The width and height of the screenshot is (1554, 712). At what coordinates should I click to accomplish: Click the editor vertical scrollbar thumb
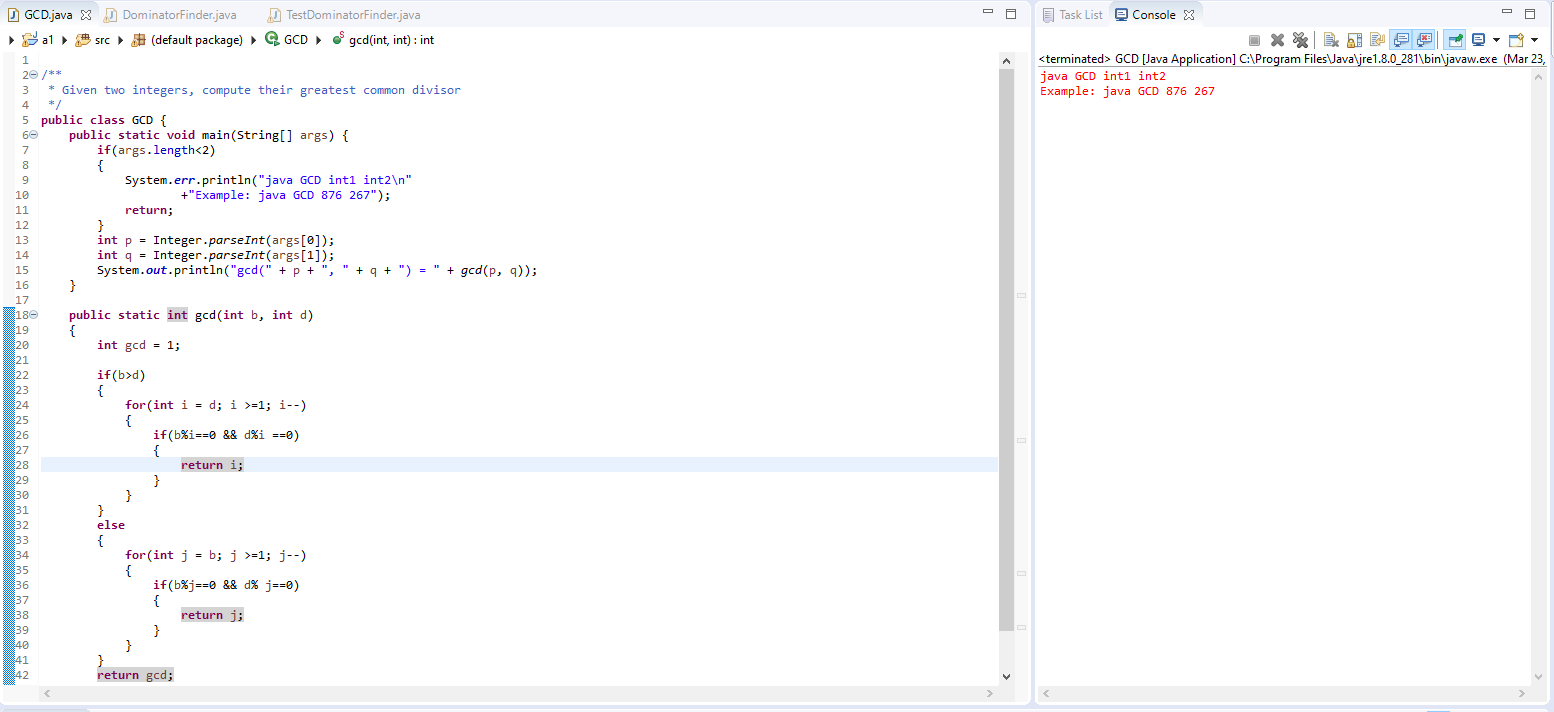pos(1006,350)
